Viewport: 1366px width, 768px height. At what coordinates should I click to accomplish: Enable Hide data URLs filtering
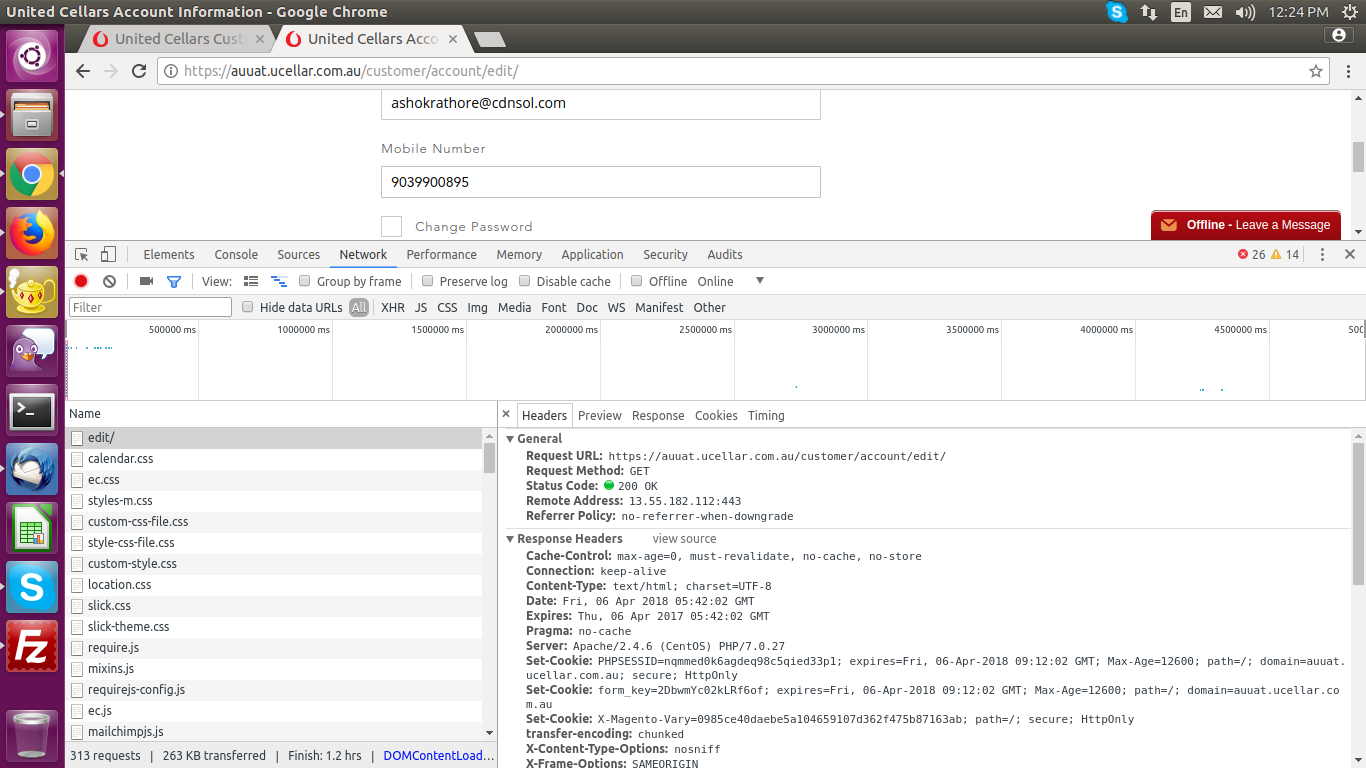point(248,307)
